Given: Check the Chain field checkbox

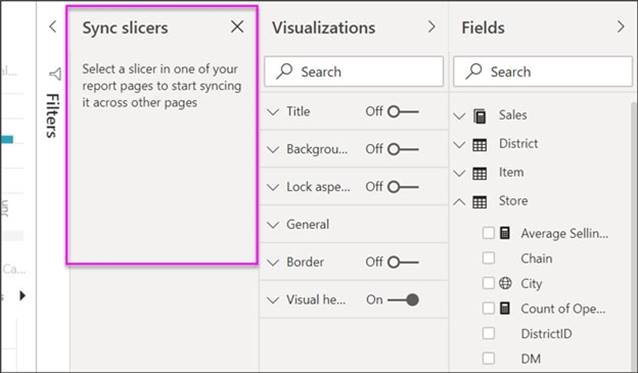Looking at the screenshot, I should 488,258.
